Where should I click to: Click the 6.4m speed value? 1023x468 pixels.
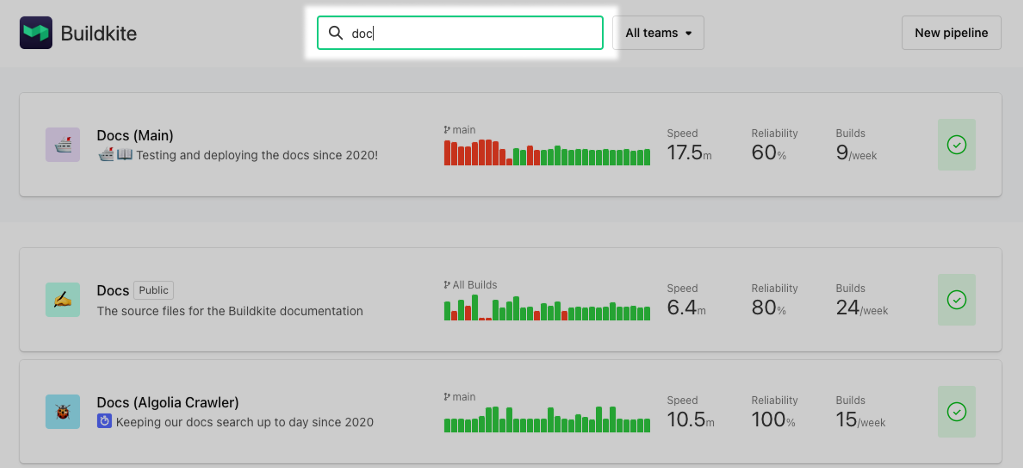[686, 307]
